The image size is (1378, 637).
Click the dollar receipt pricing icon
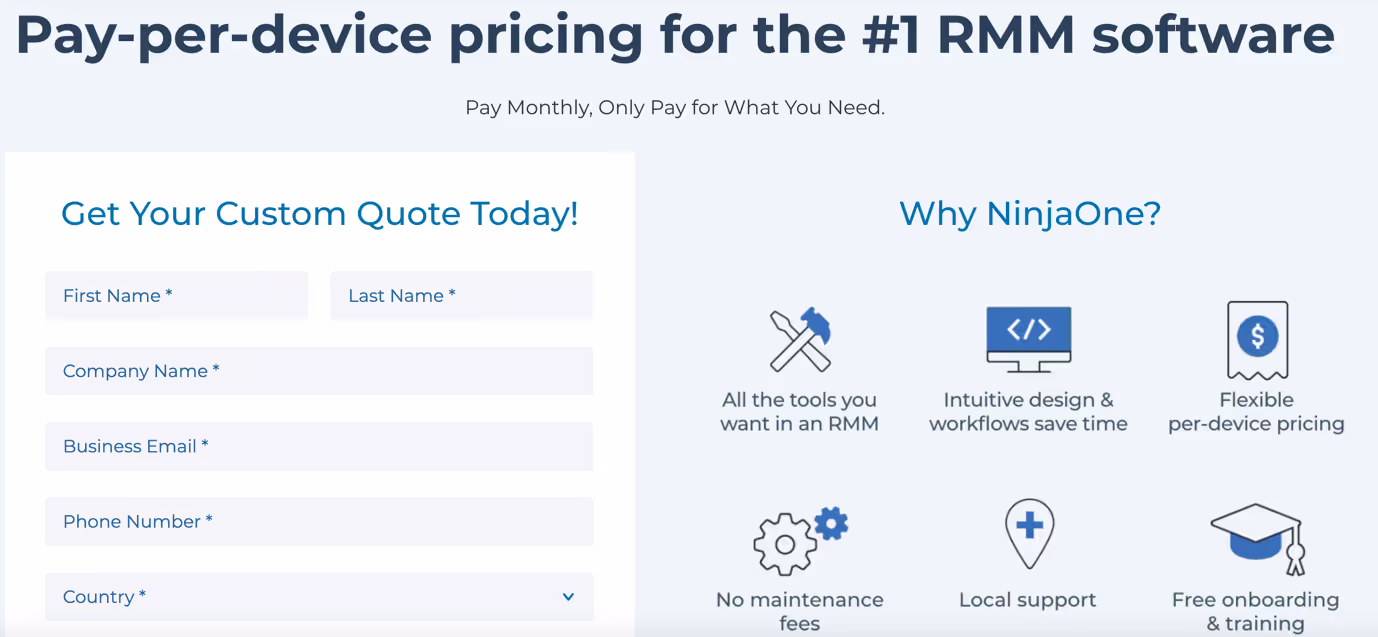1257,340
